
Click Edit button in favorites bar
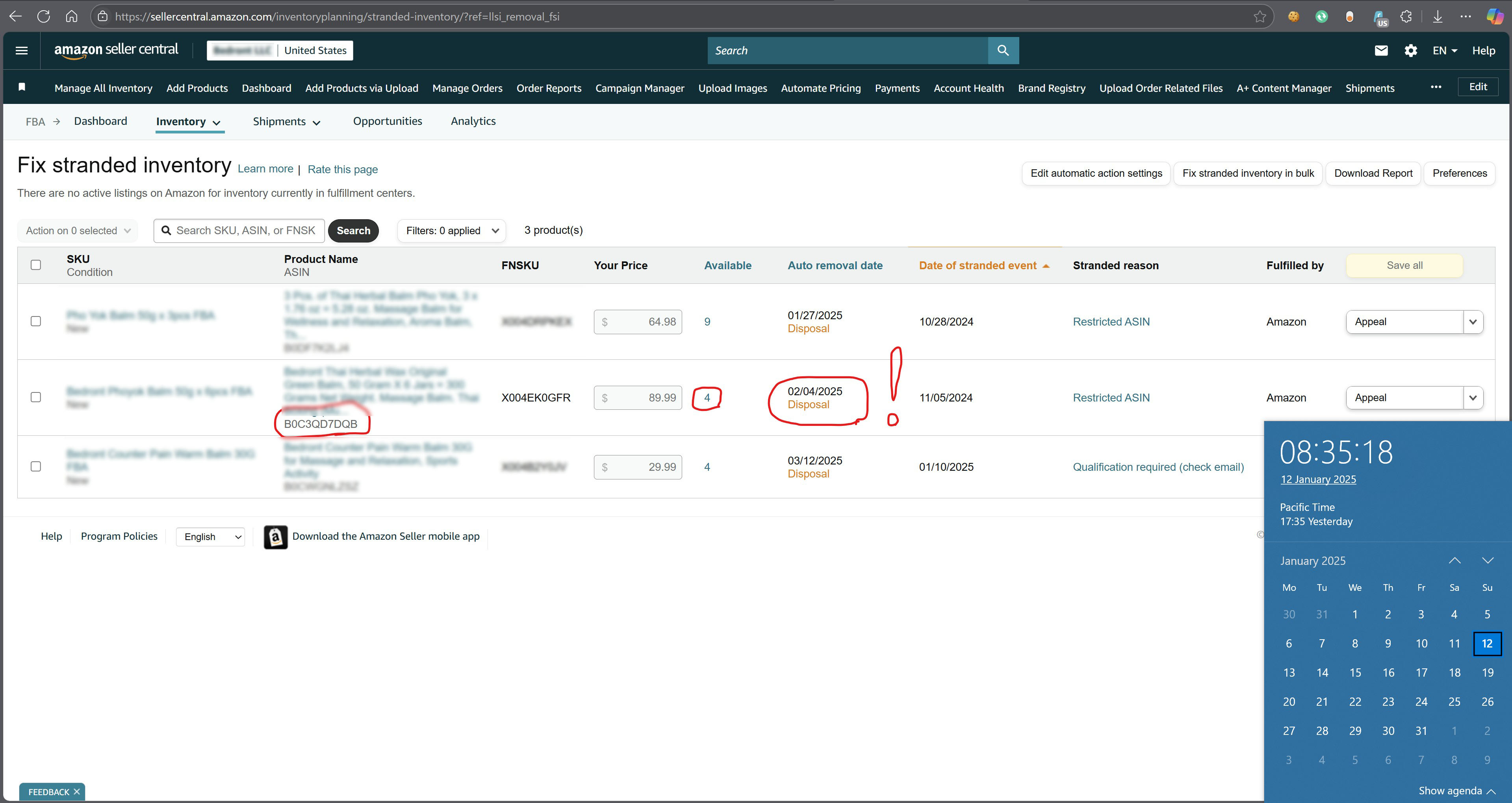tap(1477, 87)
